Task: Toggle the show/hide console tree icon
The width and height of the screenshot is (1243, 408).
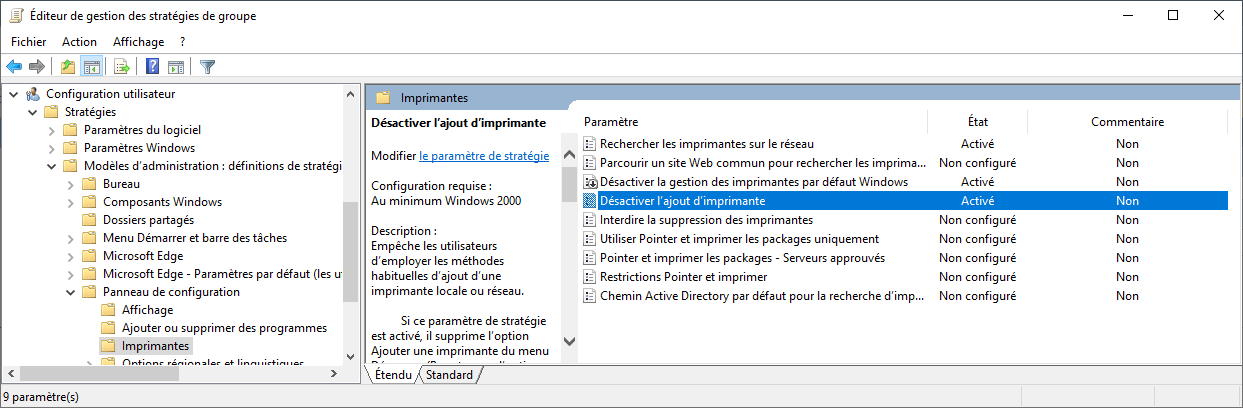Action: tap(91, 67)
